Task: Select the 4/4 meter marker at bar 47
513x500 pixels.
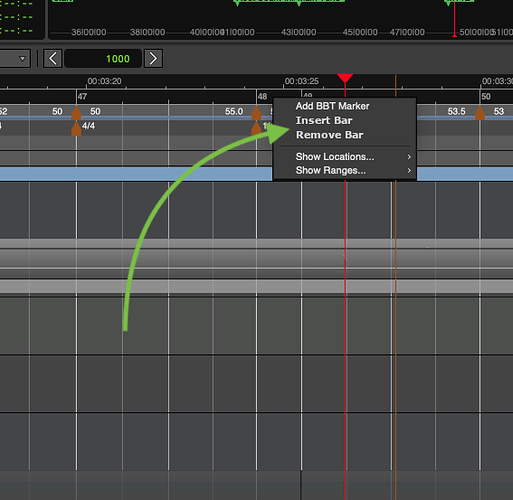Action: [76, 128]
